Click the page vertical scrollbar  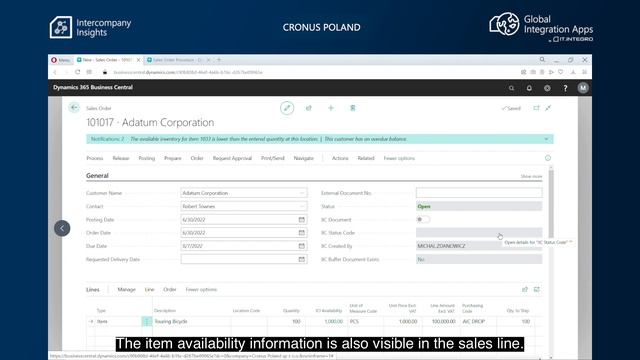coord(551,204)
